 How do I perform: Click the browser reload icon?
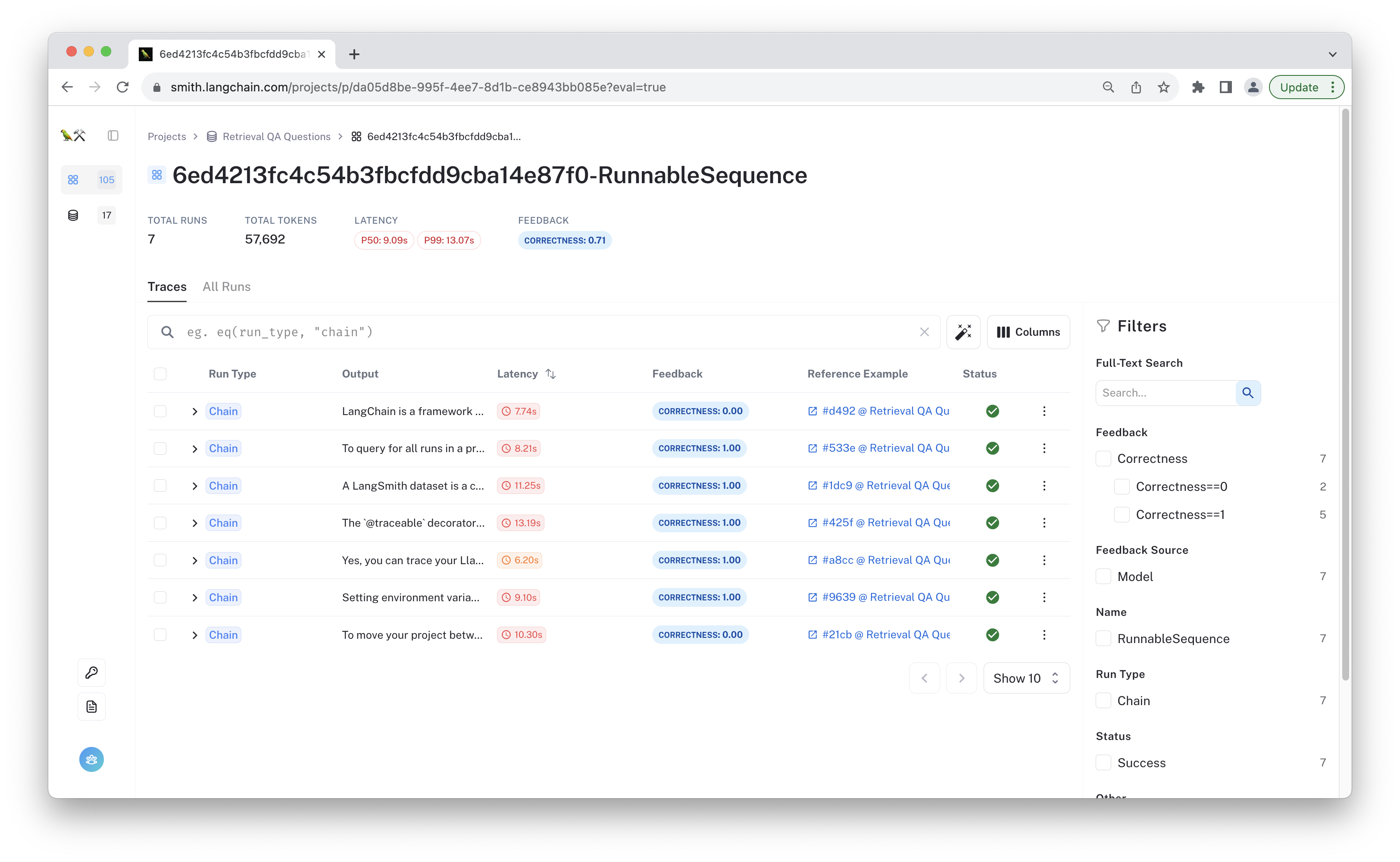coord(122,87)
